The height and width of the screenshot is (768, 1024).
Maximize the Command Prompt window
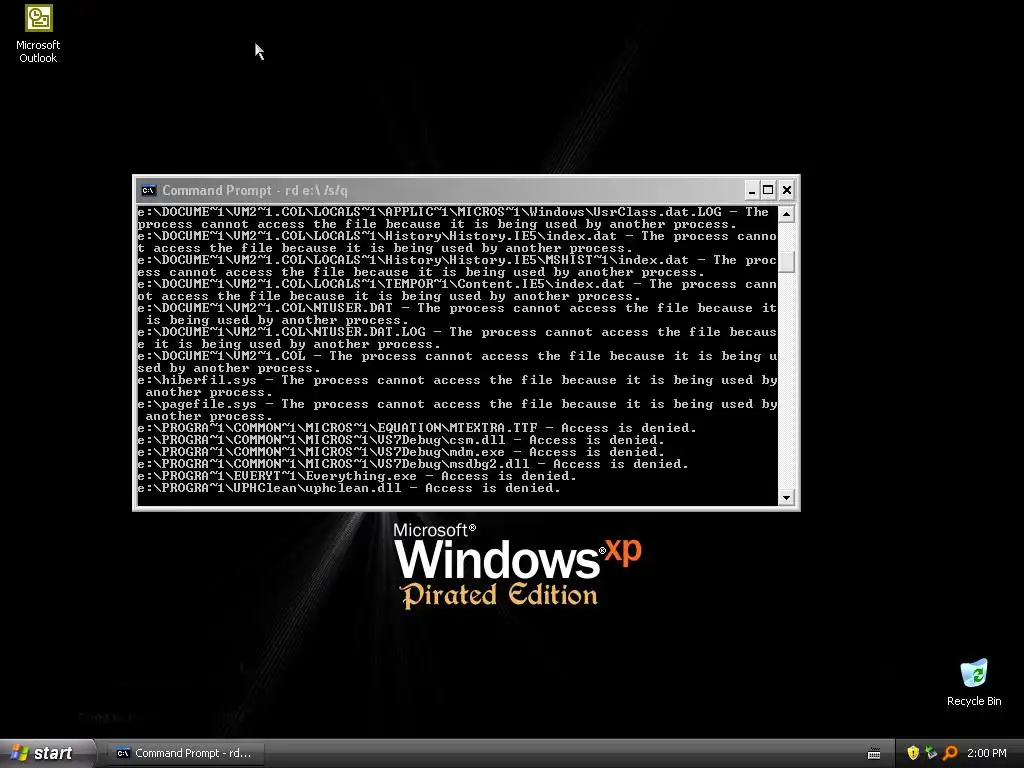coord(769,190)
